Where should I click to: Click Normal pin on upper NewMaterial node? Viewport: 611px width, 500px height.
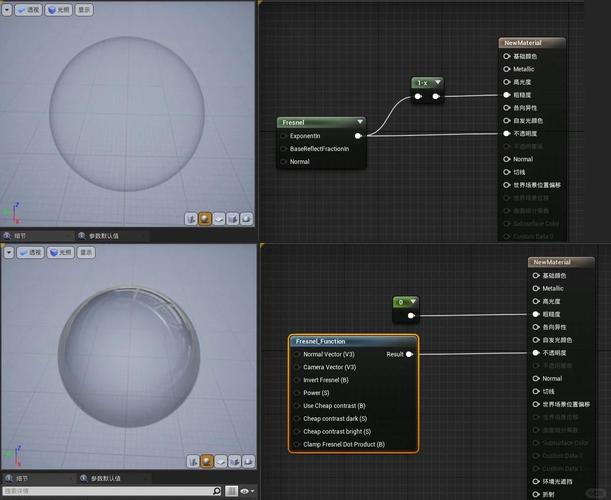(507, 159)
